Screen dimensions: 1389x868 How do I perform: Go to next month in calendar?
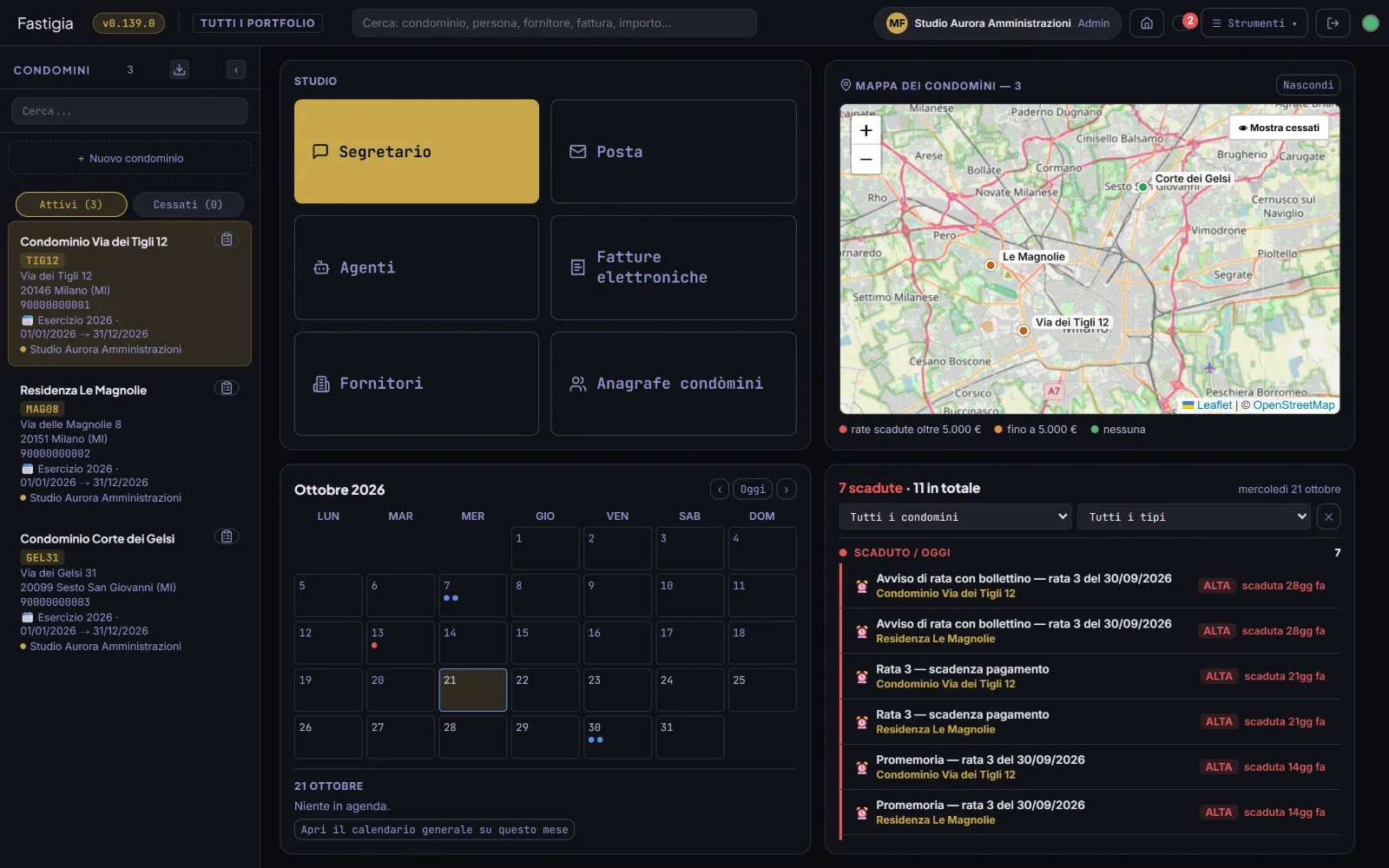click(x=787, y=490)
